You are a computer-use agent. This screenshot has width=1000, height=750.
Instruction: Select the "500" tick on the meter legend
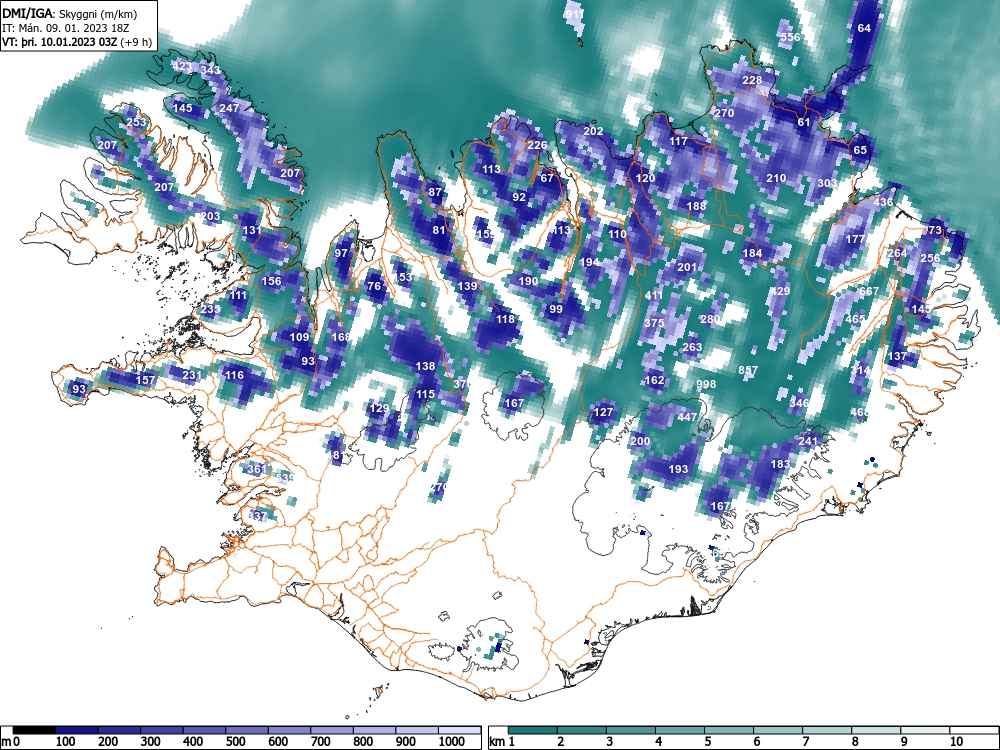click(236, 742)
